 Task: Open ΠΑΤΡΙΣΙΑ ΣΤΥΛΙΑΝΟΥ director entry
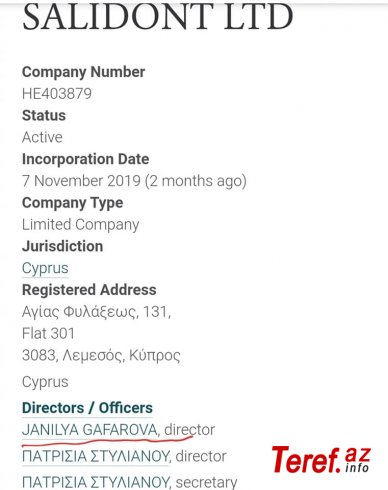pyautogui.click(x=96, y=456)
